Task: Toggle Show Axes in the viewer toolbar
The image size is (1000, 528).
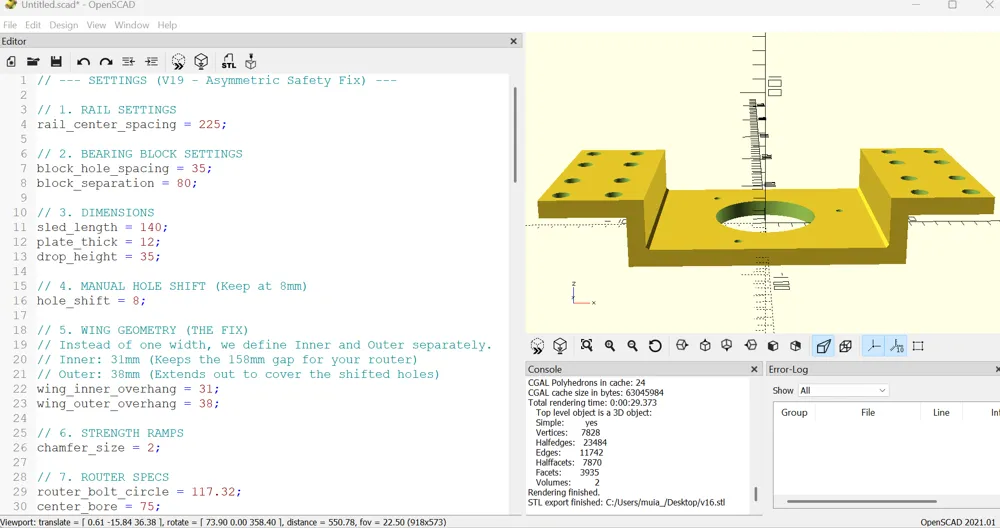Action: click(x=873, y=346)
